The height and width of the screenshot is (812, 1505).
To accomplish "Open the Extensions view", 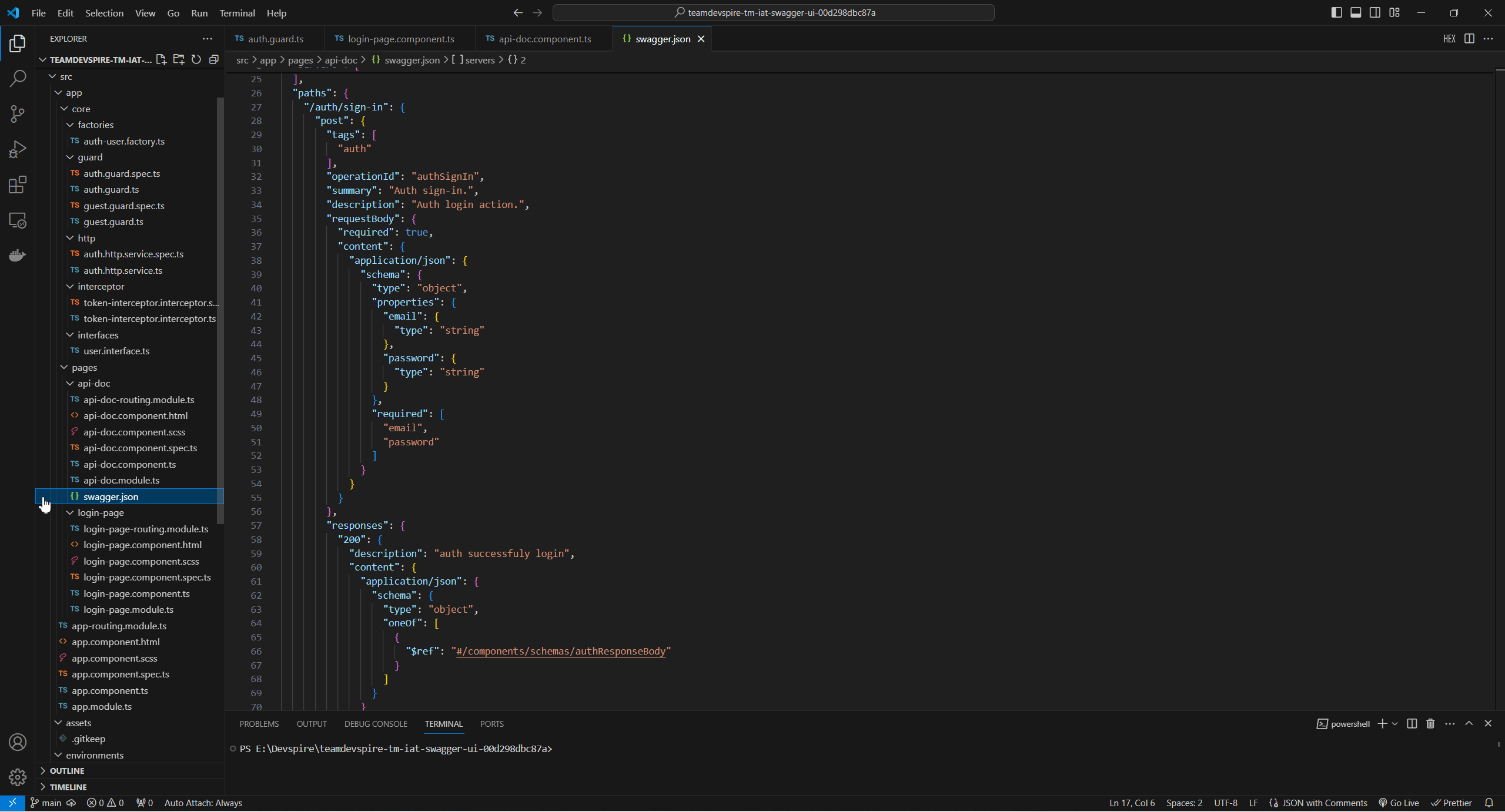I will tap(18, 185).
